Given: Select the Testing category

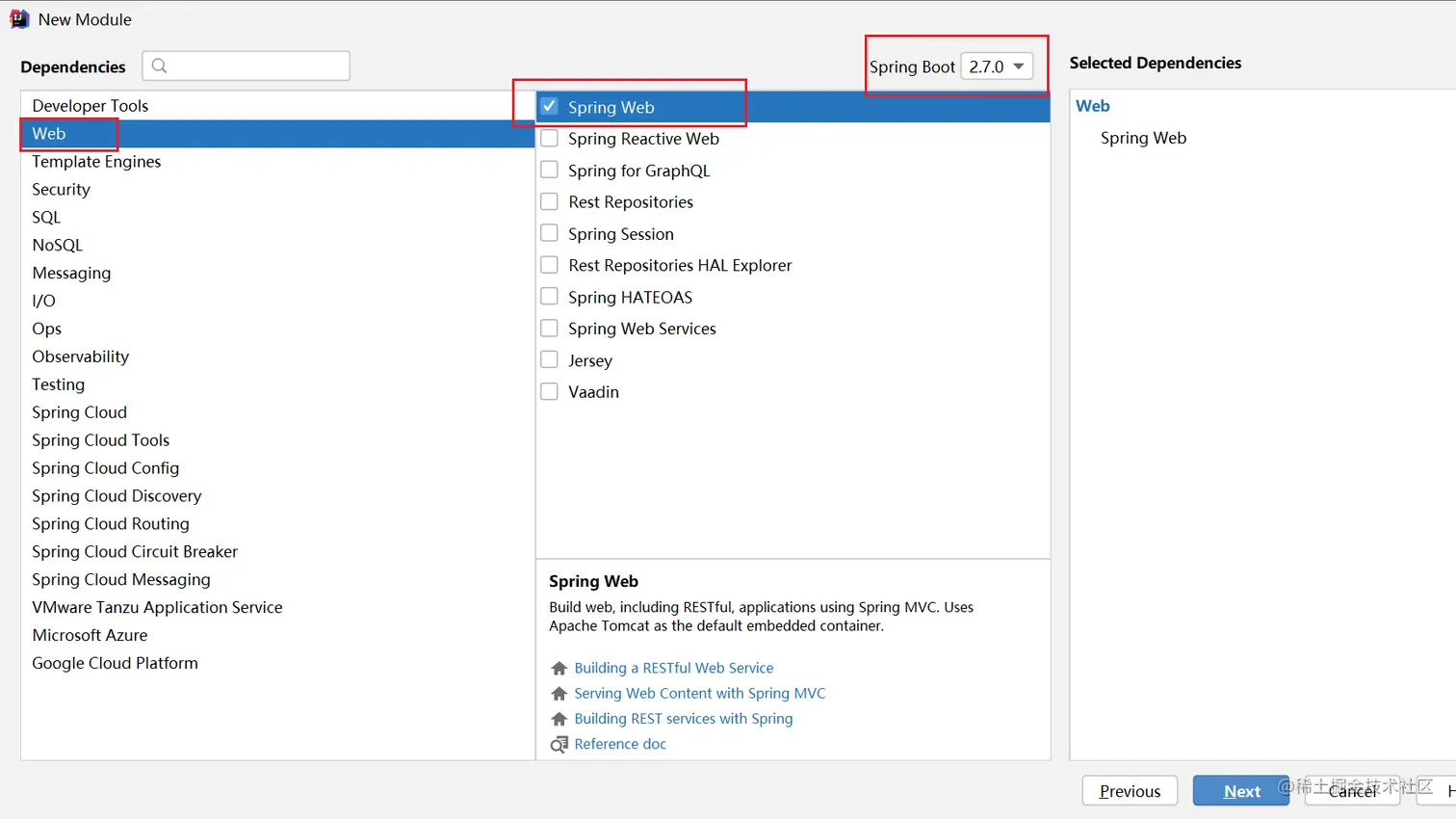Looking at the screenshot, I should point(277,384).
